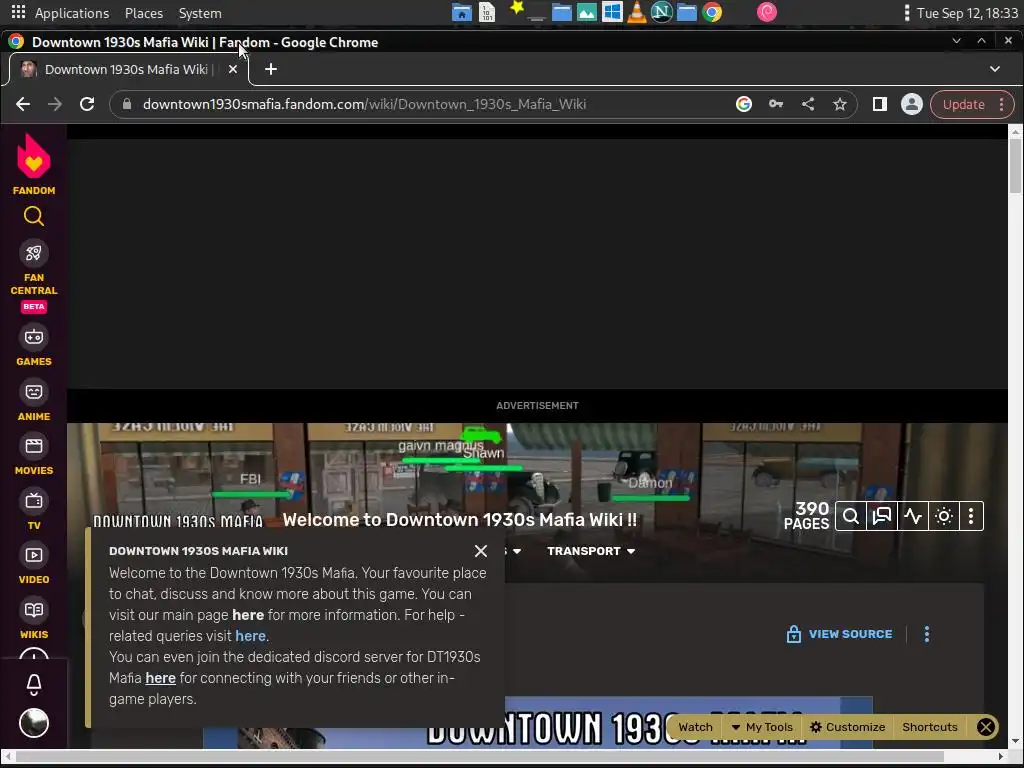Open the tab search chevron
This screenshot has height=768, width=1024.
tap(995, 69)
